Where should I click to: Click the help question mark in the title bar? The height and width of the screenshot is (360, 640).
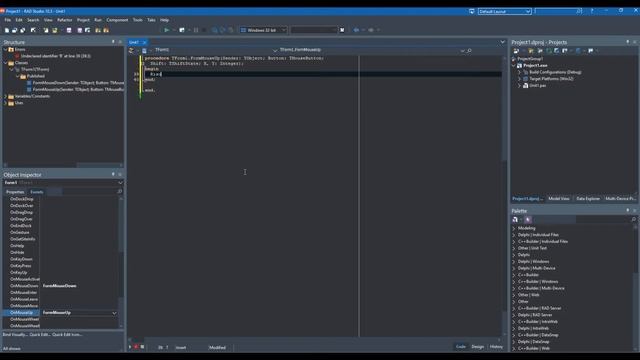click(592, 11)
